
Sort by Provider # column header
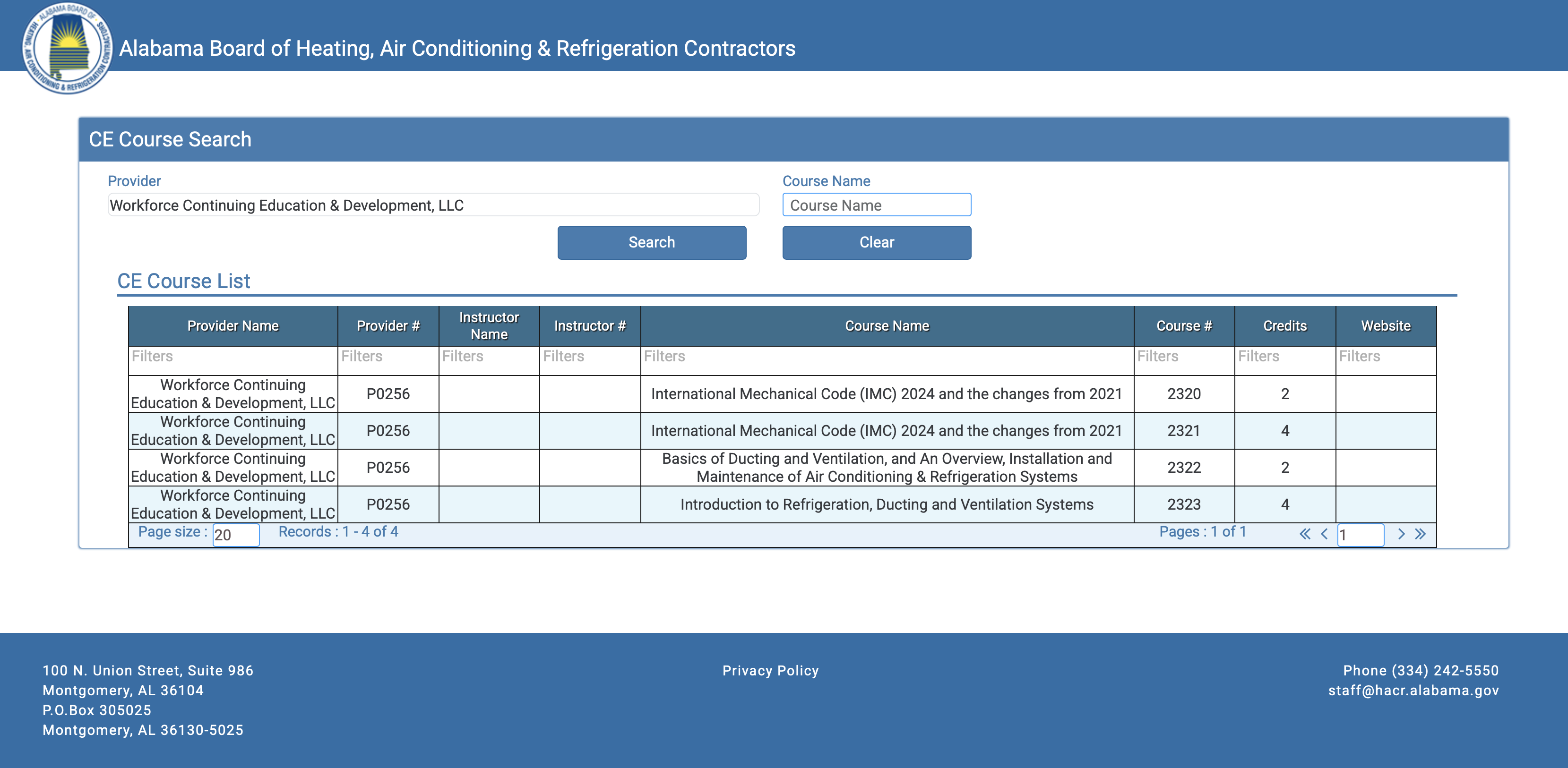pyautogui.click(x=388, y=326)
